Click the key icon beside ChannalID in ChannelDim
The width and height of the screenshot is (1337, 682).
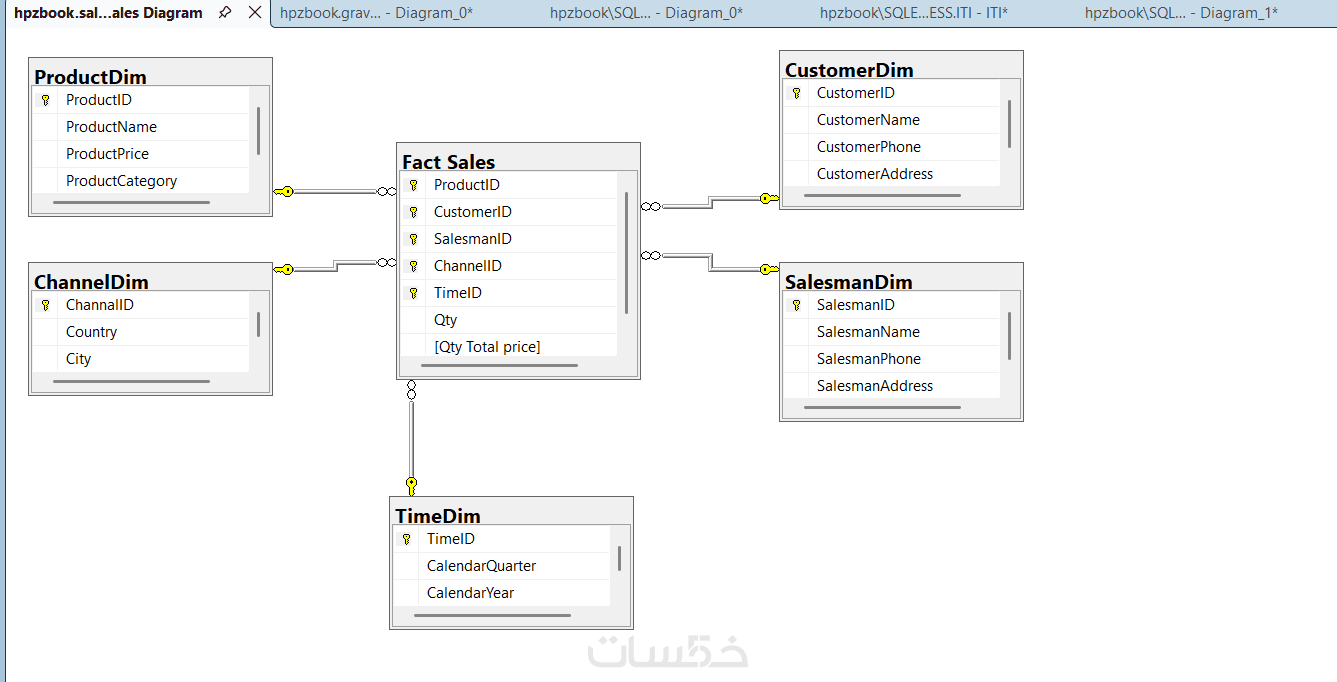click(x=45, y=305)
